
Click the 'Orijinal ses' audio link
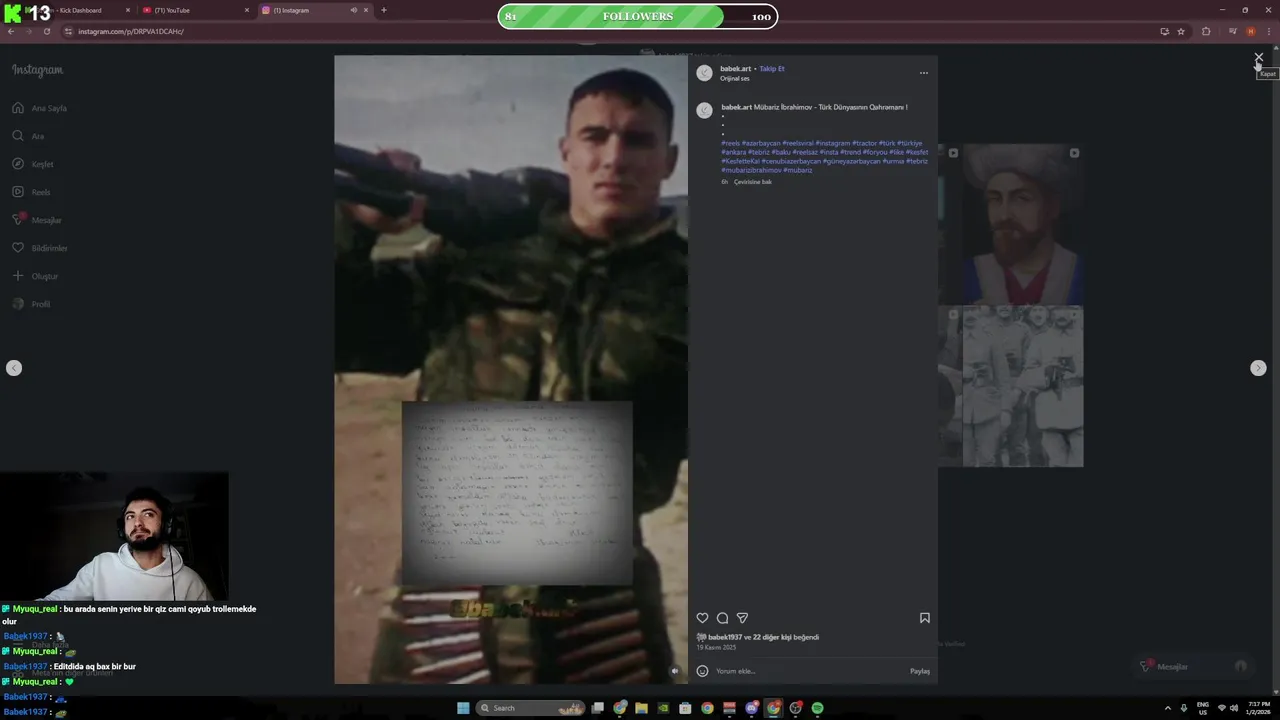[735, 78]
